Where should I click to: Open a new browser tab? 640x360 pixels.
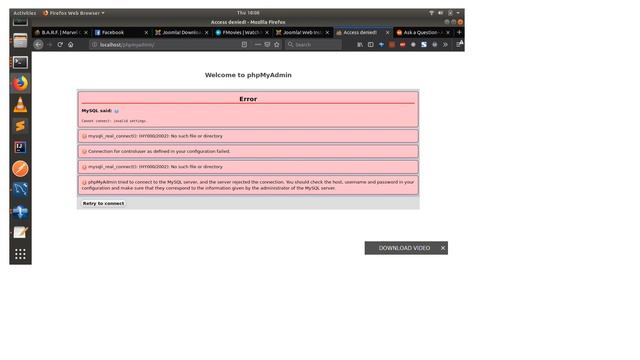(x=459, y=32)
